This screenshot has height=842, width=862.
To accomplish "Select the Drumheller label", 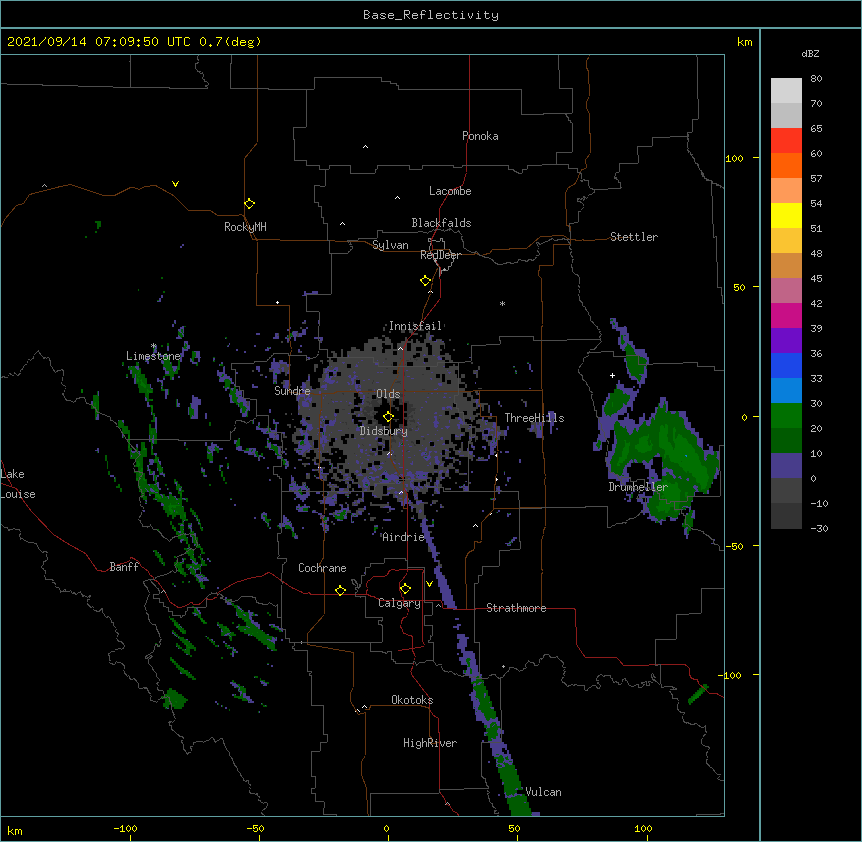I will pyautogui.click(x=638, y=487).
